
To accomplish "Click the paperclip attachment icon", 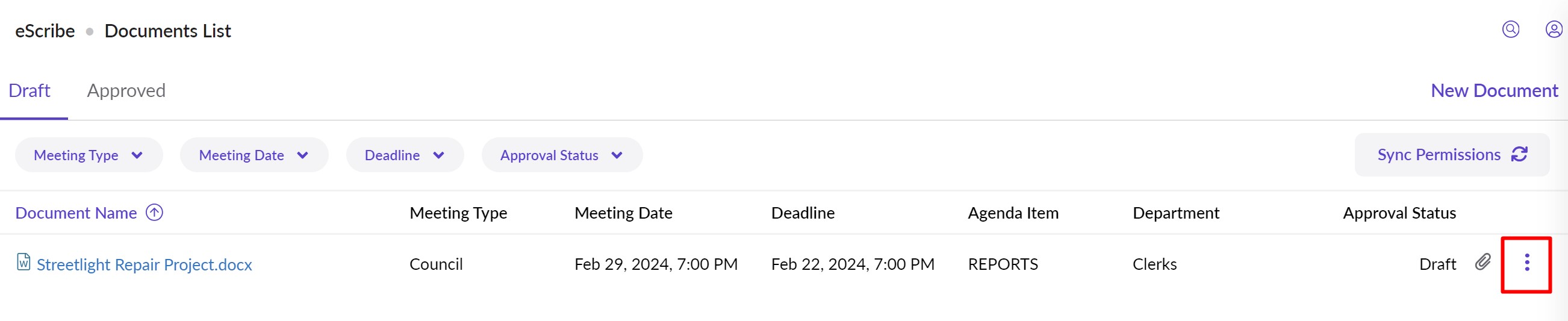I will 1482,262.
